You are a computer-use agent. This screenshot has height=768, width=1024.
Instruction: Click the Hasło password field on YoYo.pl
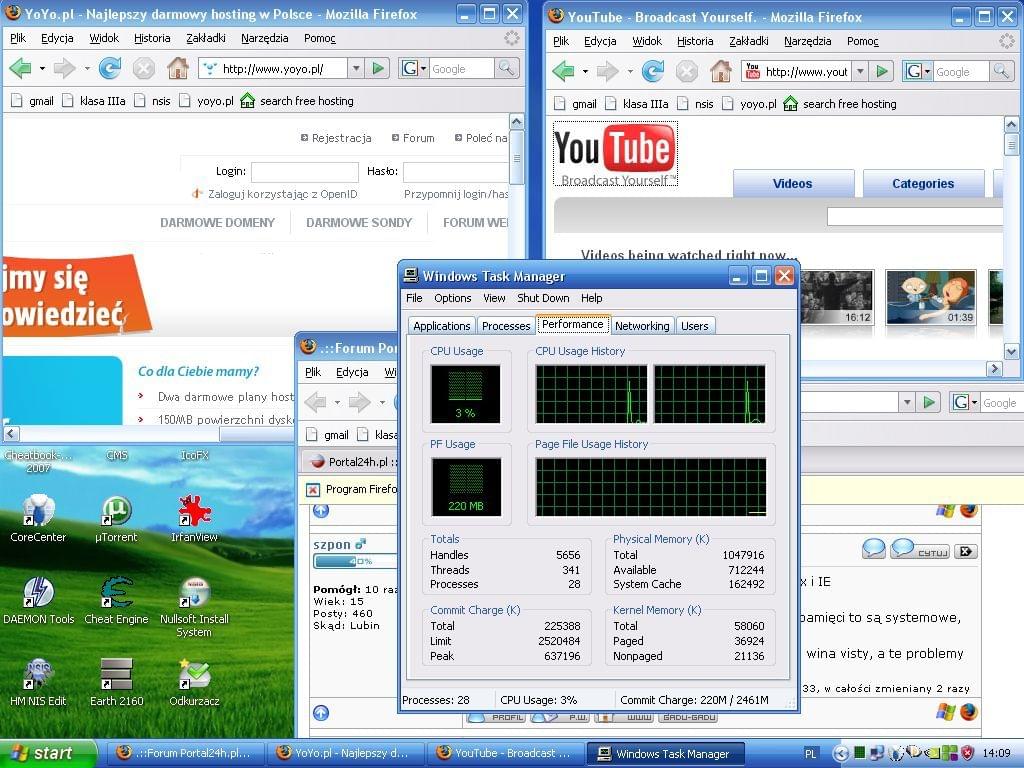point(456,172)
